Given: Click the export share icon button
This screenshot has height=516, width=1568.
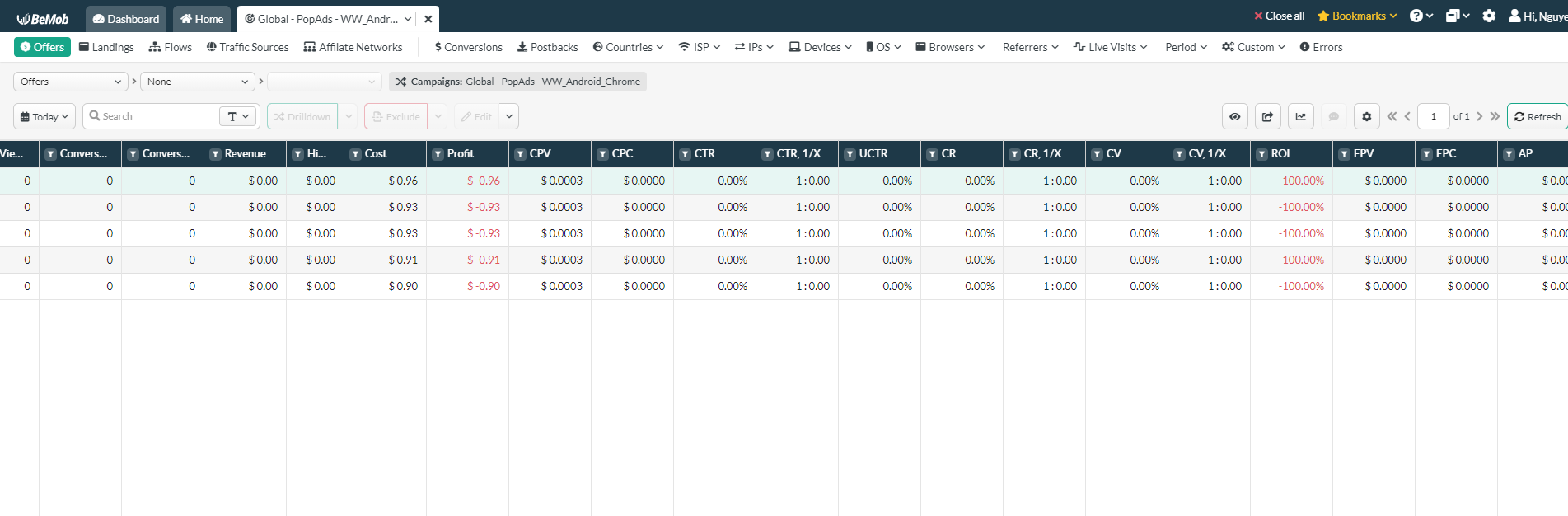Looking at the screenshot, I should pyautogui.click(x=1267, y=116).
